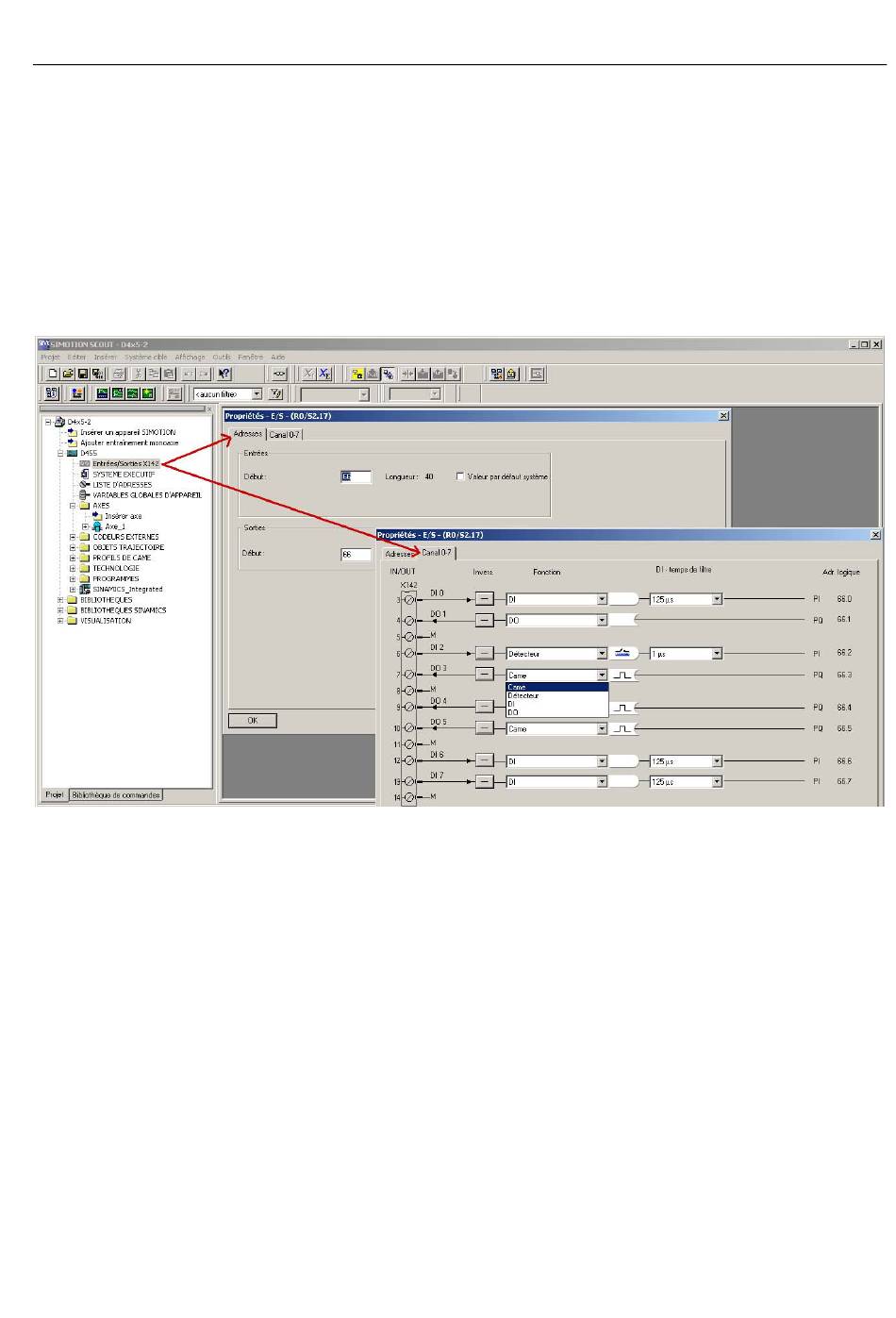The image size is (896, 1318).
Task: Click the Cut scissors toolbar icon
Action: [x=138, y=375]
